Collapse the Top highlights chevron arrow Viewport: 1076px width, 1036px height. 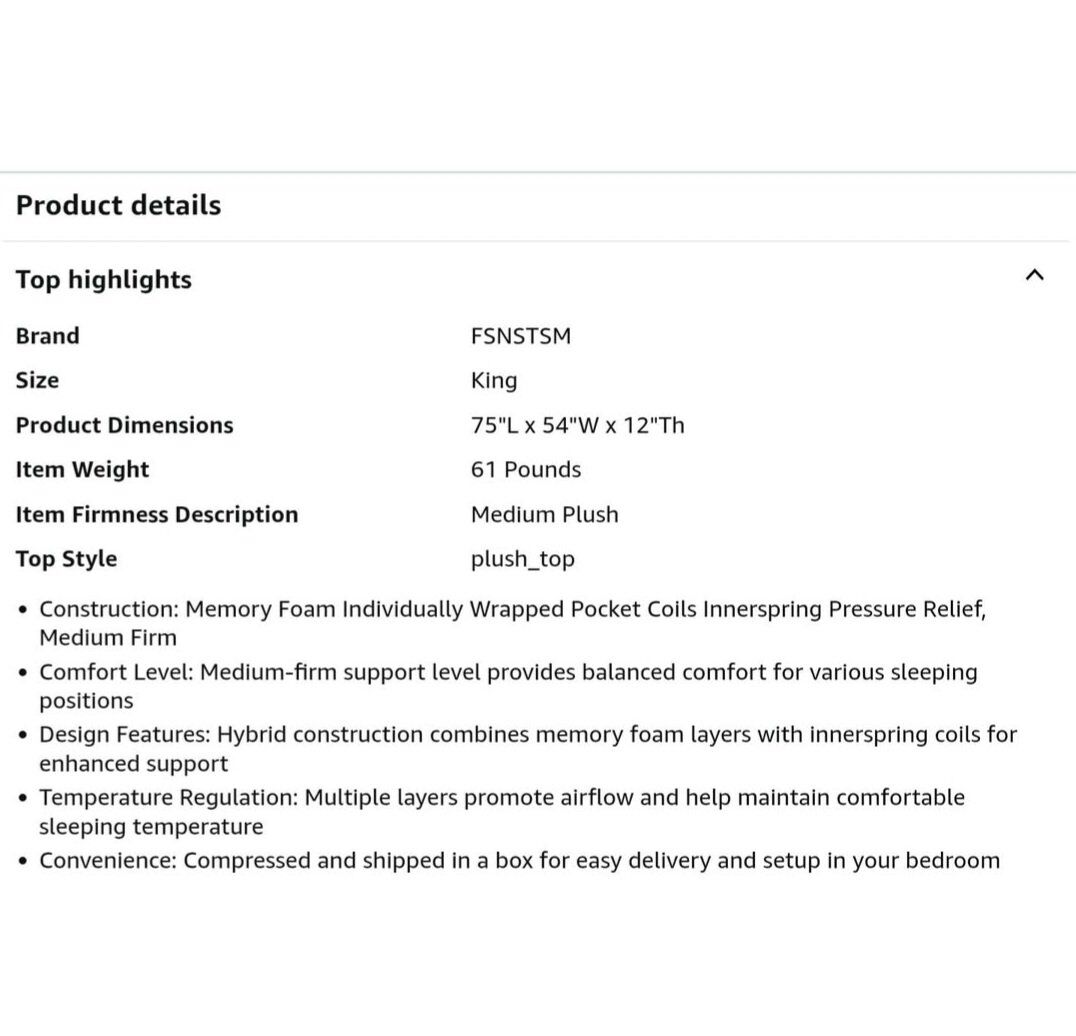1034,275
